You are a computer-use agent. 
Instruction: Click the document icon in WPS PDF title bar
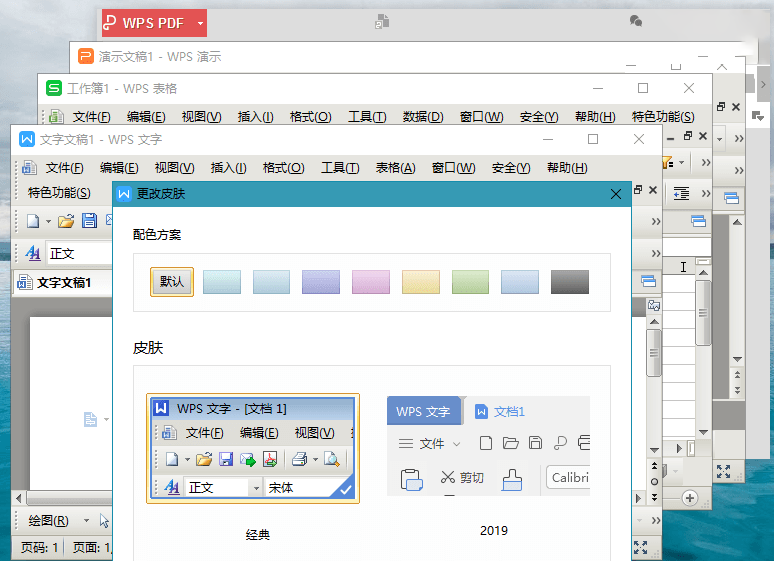[x=382, y=22]
